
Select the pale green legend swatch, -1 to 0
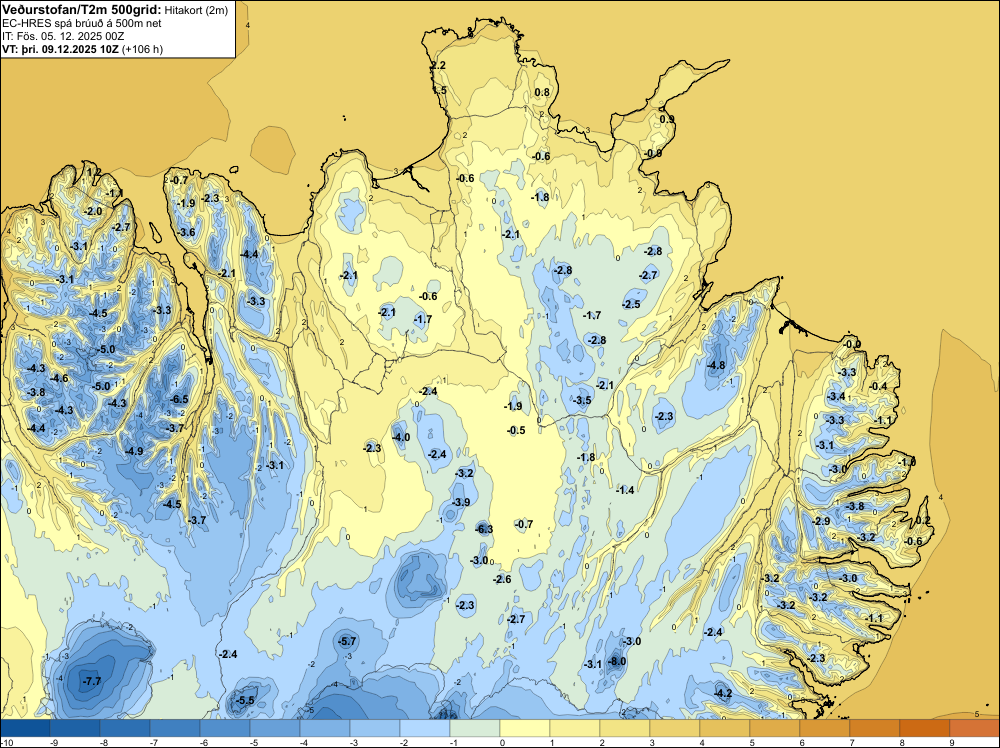coord(475,728)
